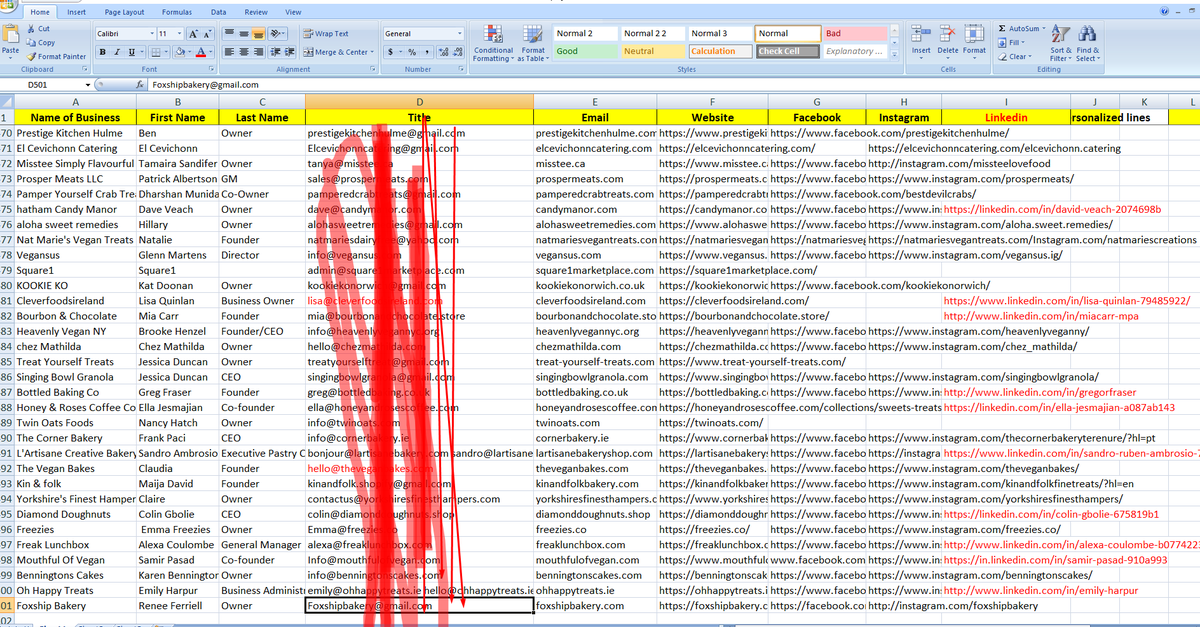Toggle Bold formatting
The height and width of the screenshot is (627, 1200).
point(102,52)
